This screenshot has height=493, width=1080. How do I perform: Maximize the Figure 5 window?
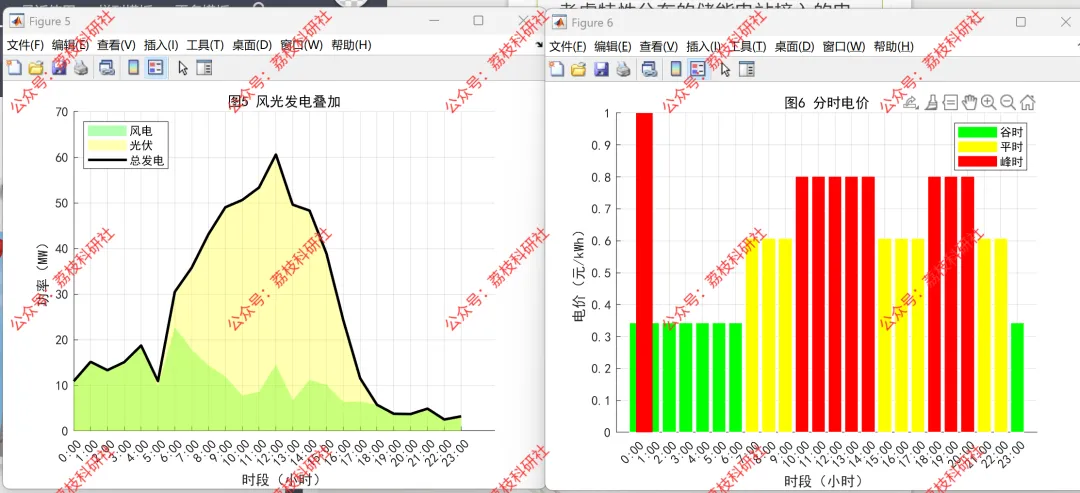[478, 21]
